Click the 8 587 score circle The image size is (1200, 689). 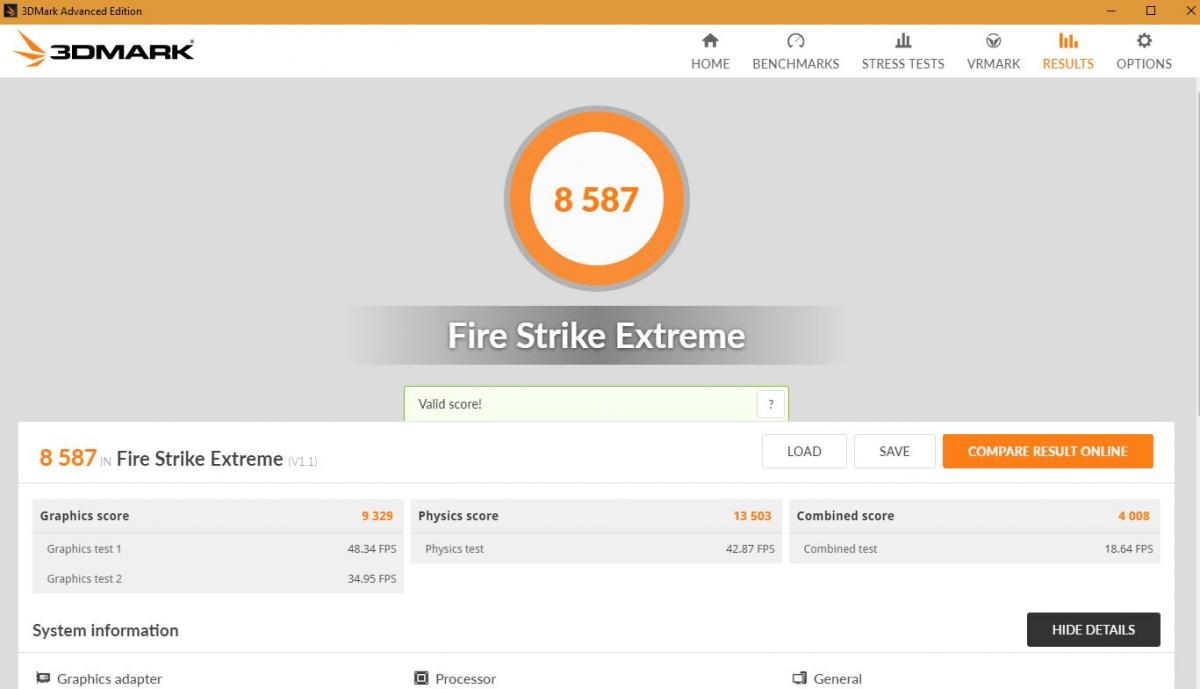click(x=596, y=198)
